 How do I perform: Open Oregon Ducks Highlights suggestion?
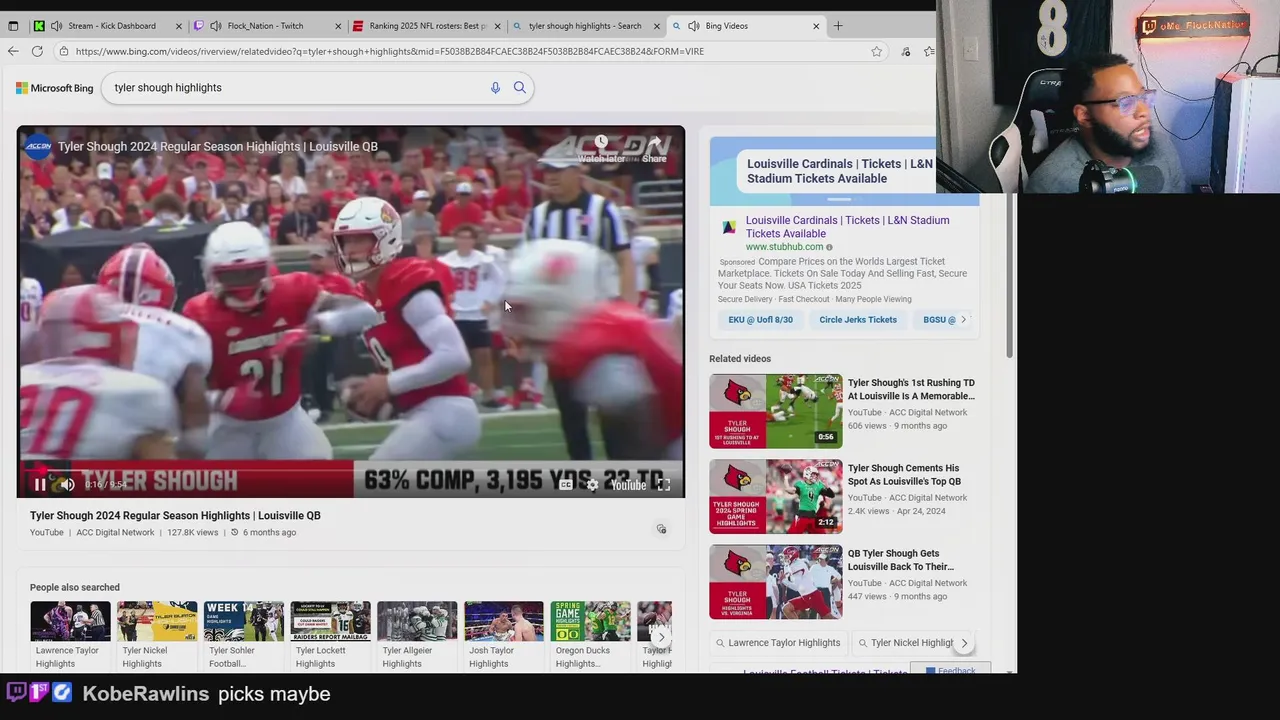(x=590, y=635)
